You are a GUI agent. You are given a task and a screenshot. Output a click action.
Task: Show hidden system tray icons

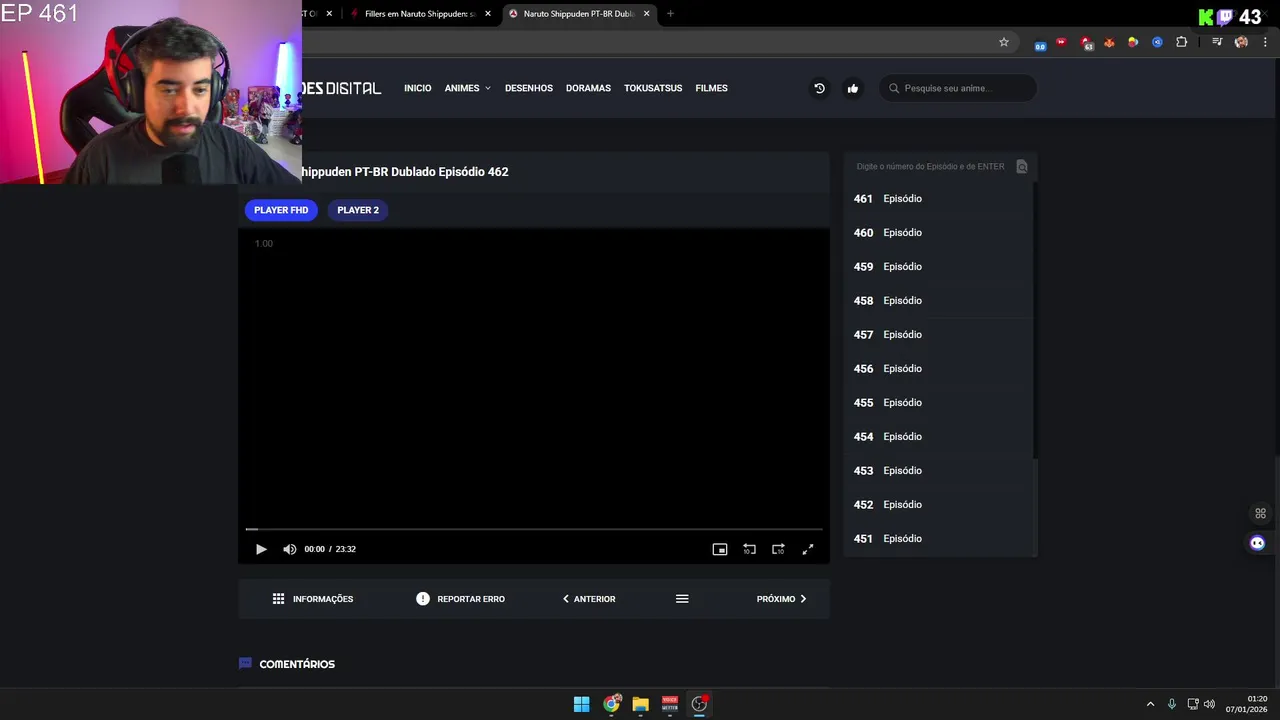click(x=1150, y=704)
